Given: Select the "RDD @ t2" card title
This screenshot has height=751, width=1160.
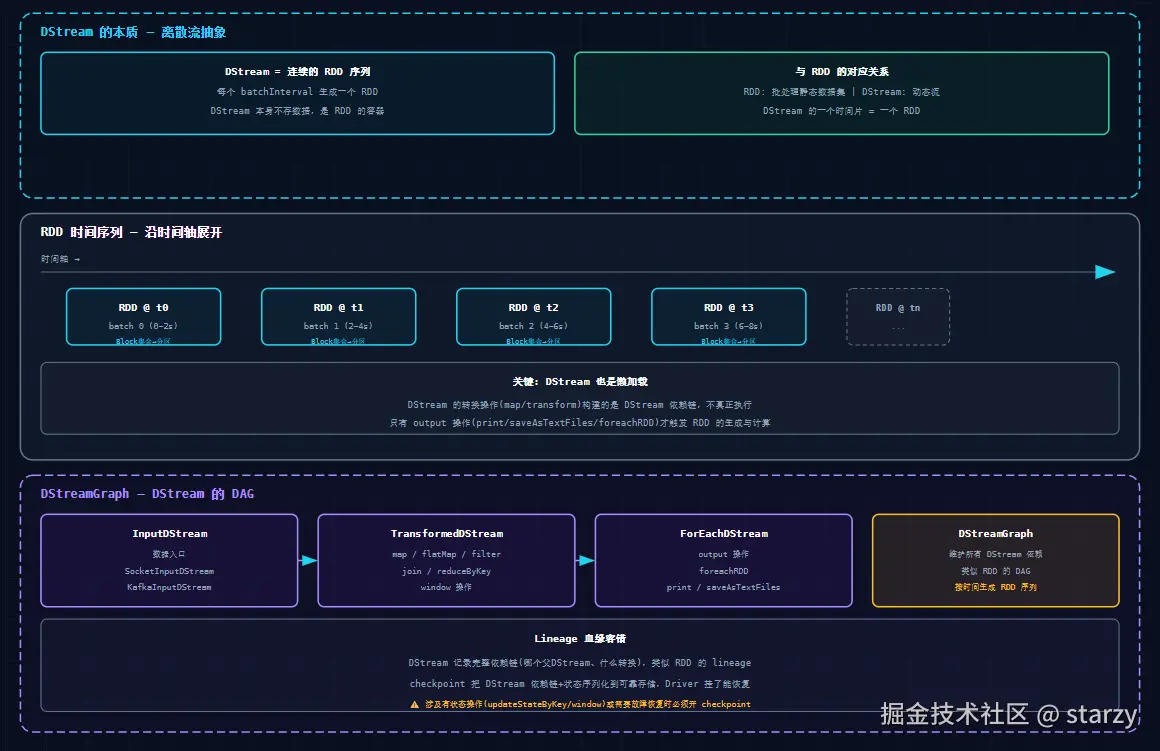Looking at the screenshot, I should pos(534,308).
